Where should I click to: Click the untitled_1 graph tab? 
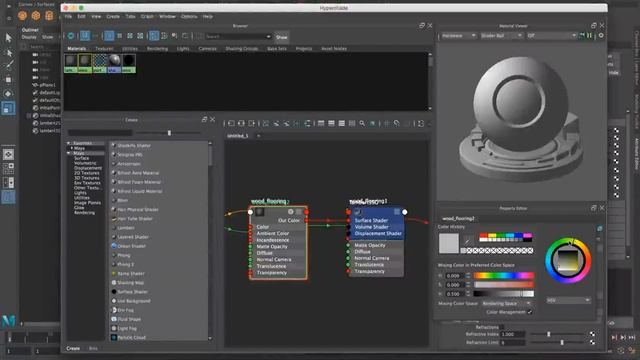(x=238, y=136)
